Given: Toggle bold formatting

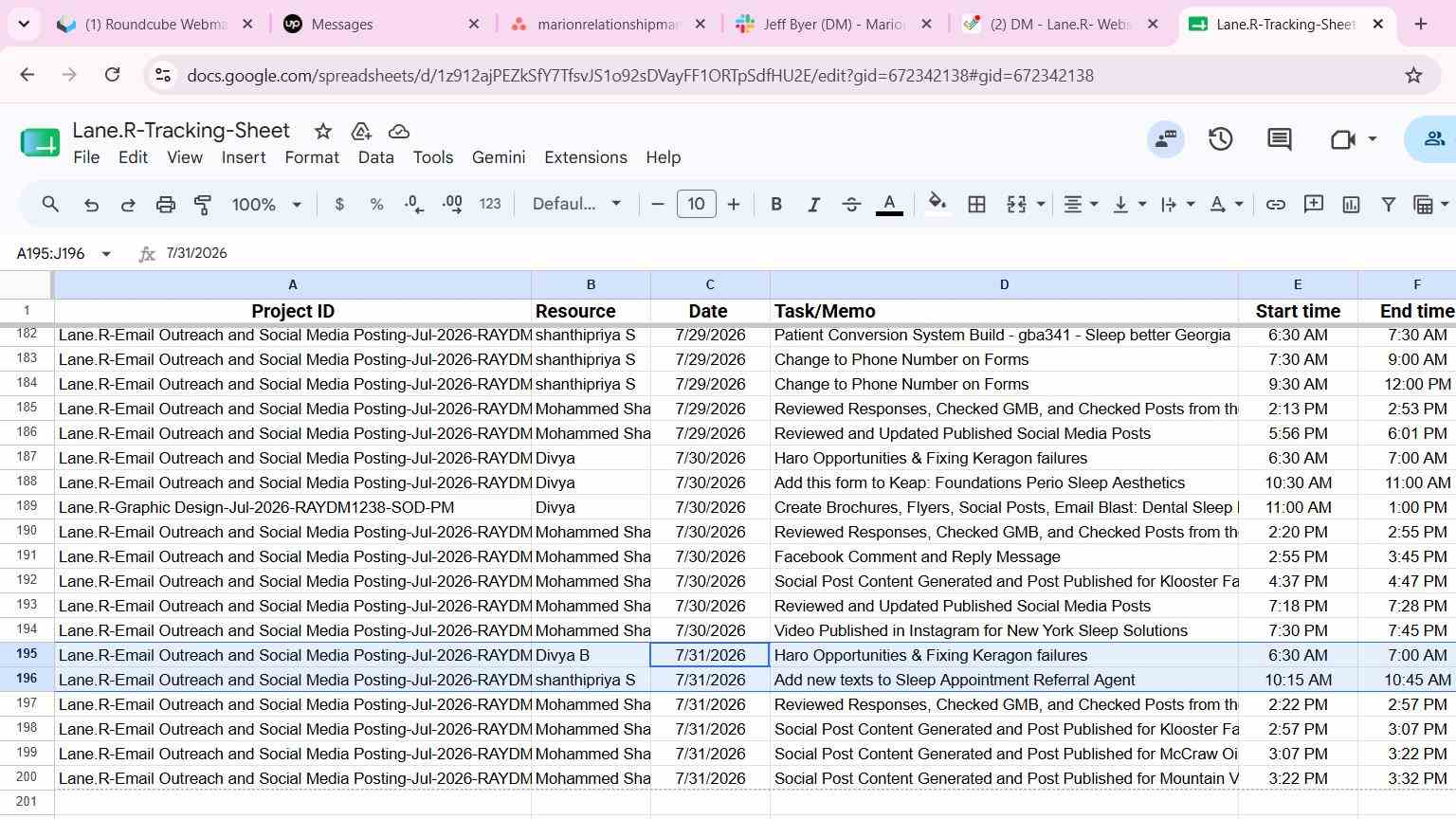Looking at the screenshot, I should (776, 204).
